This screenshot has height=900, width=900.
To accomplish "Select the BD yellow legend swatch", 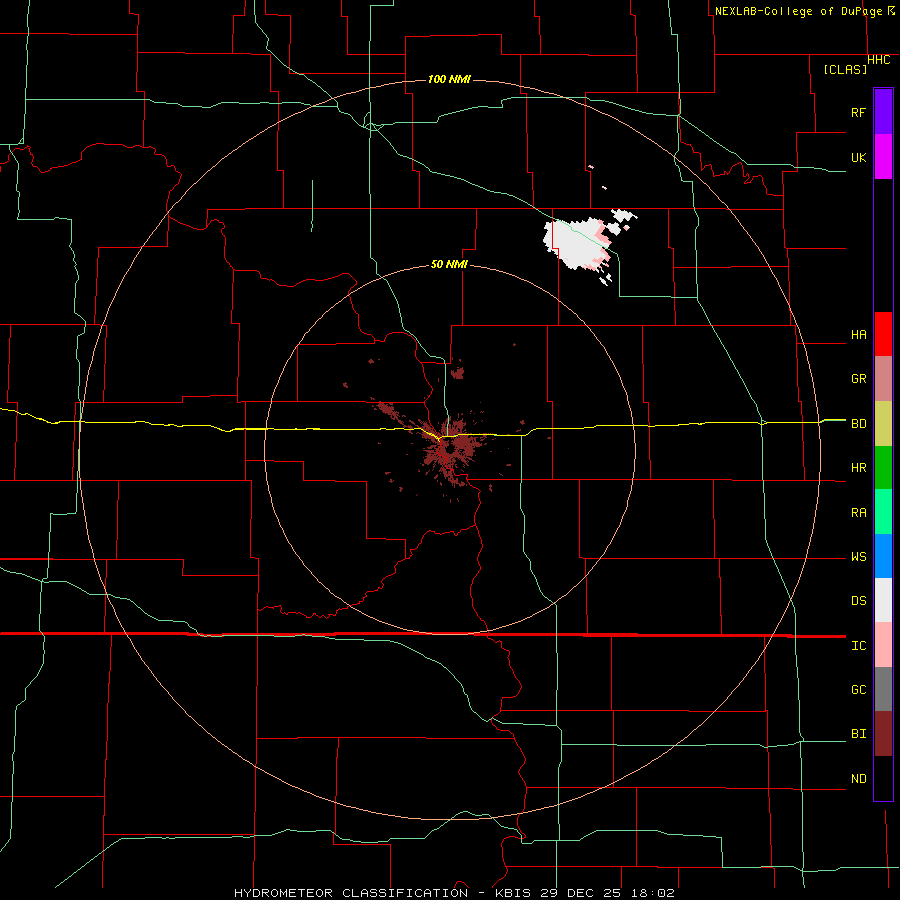I will (883, 424).
